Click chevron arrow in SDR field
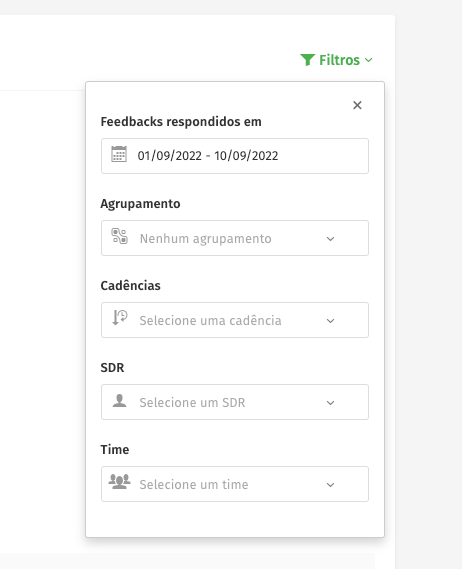Screen dimensions: 462x569 [330, 403]
